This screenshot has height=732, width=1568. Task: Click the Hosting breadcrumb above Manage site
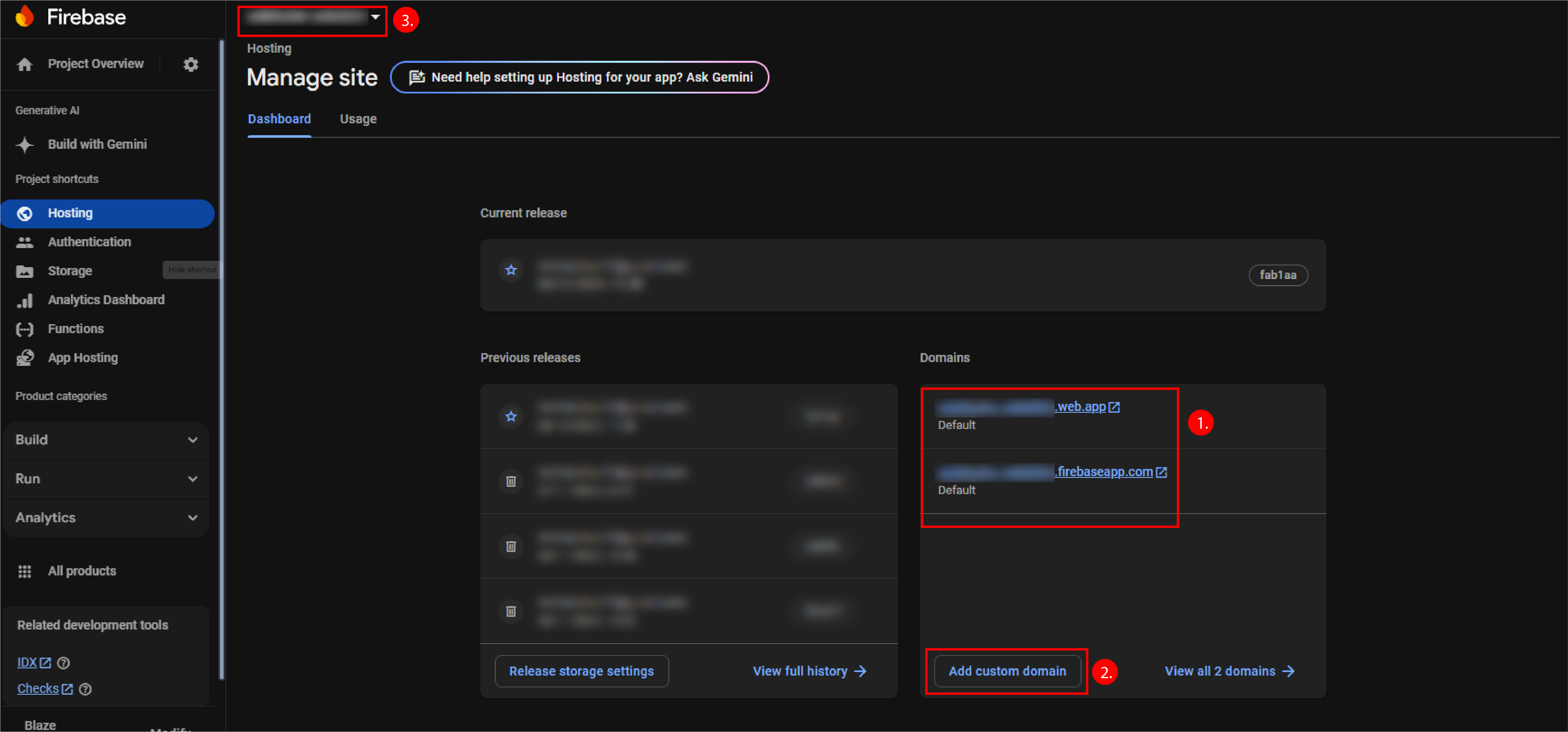pyautogui.click(x=269, y=48)
